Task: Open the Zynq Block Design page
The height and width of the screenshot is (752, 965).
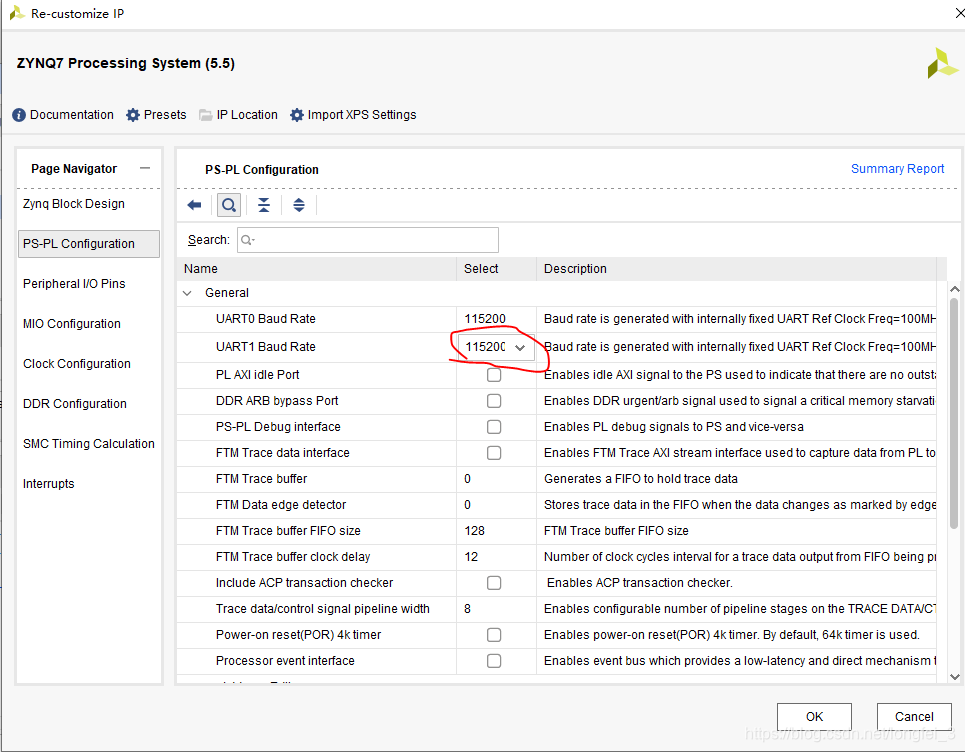Action: (74, 204)
